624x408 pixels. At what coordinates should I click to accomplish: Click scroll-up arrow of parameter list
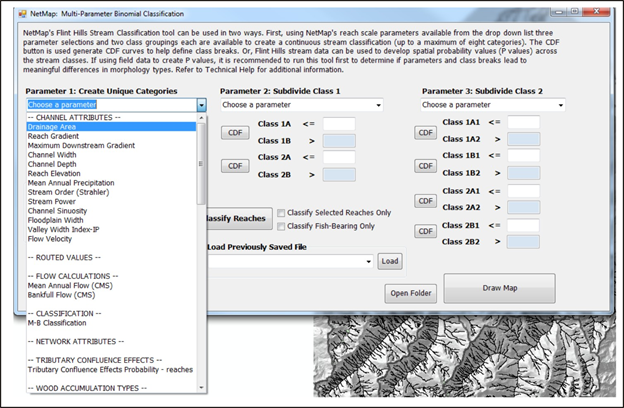201,118
